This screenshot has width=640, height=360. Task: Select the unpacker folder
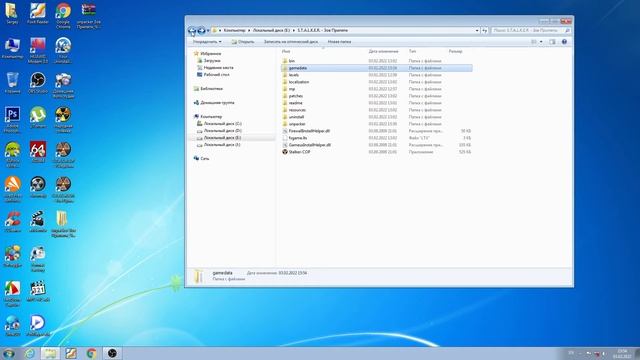coord(297,124)
